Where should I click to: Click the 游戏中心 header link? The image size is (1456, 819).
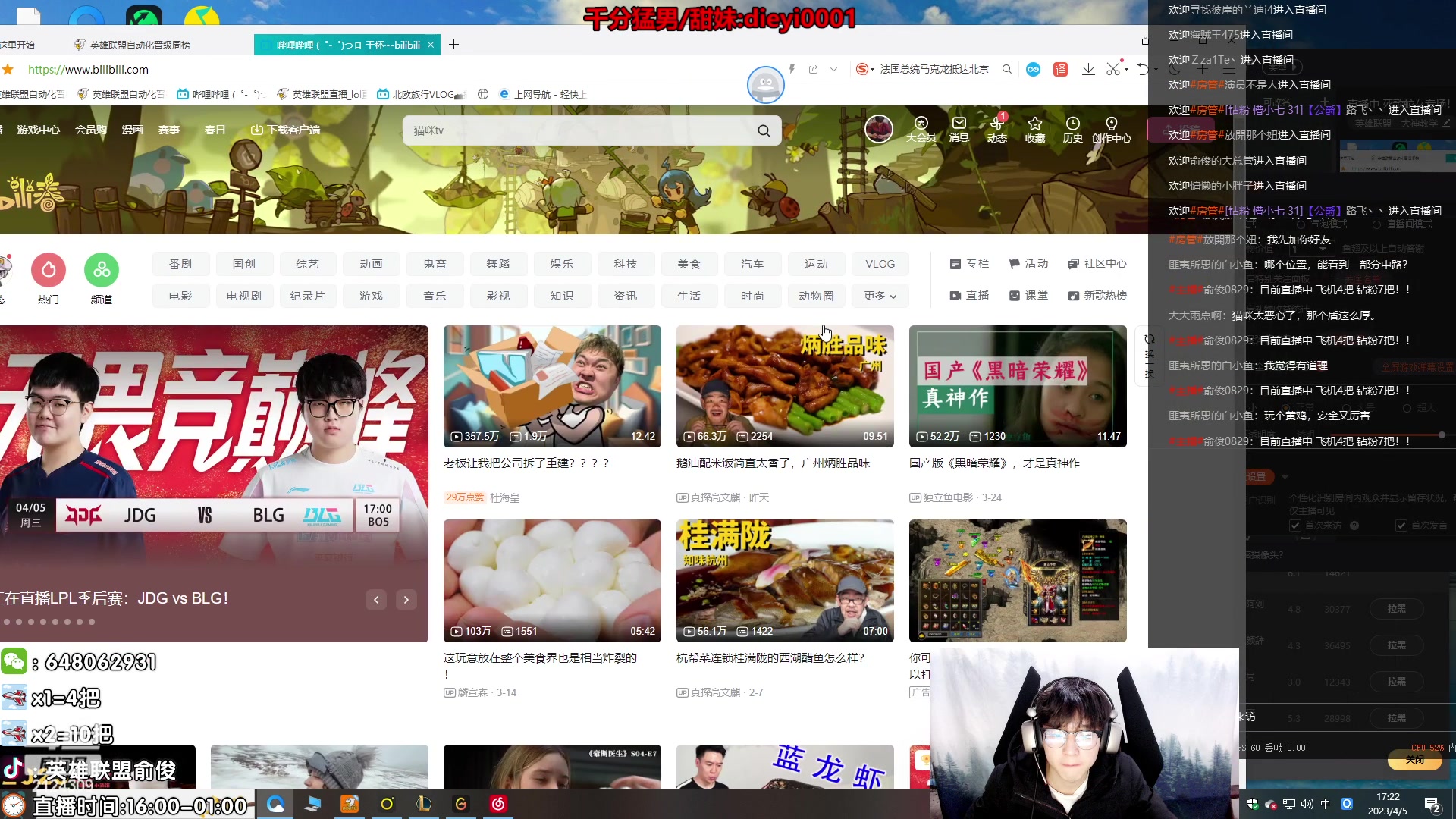(x=38, y=130)
